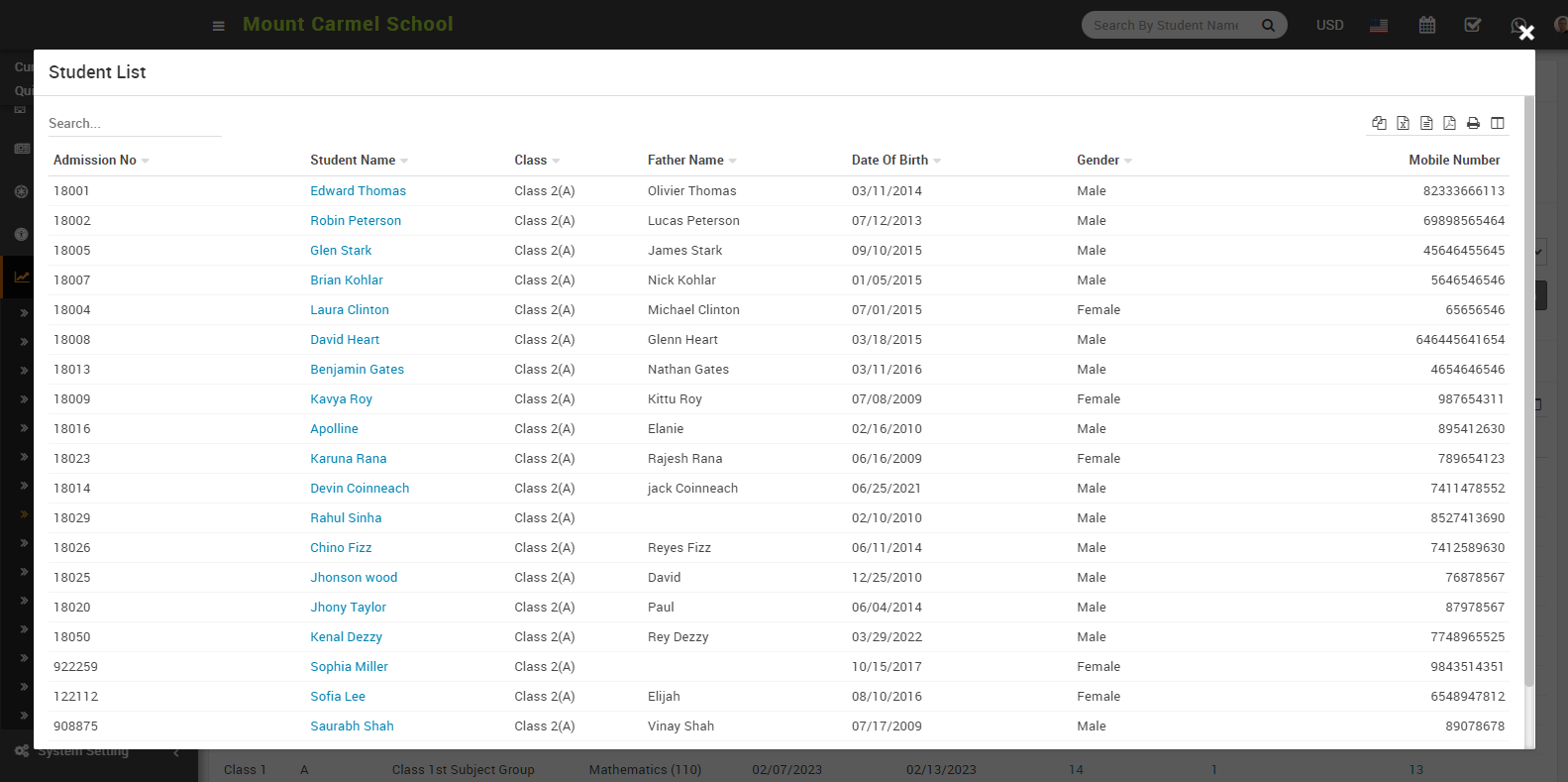
Task: Open the task checklist icon in header
Action: click(1473, 25)
